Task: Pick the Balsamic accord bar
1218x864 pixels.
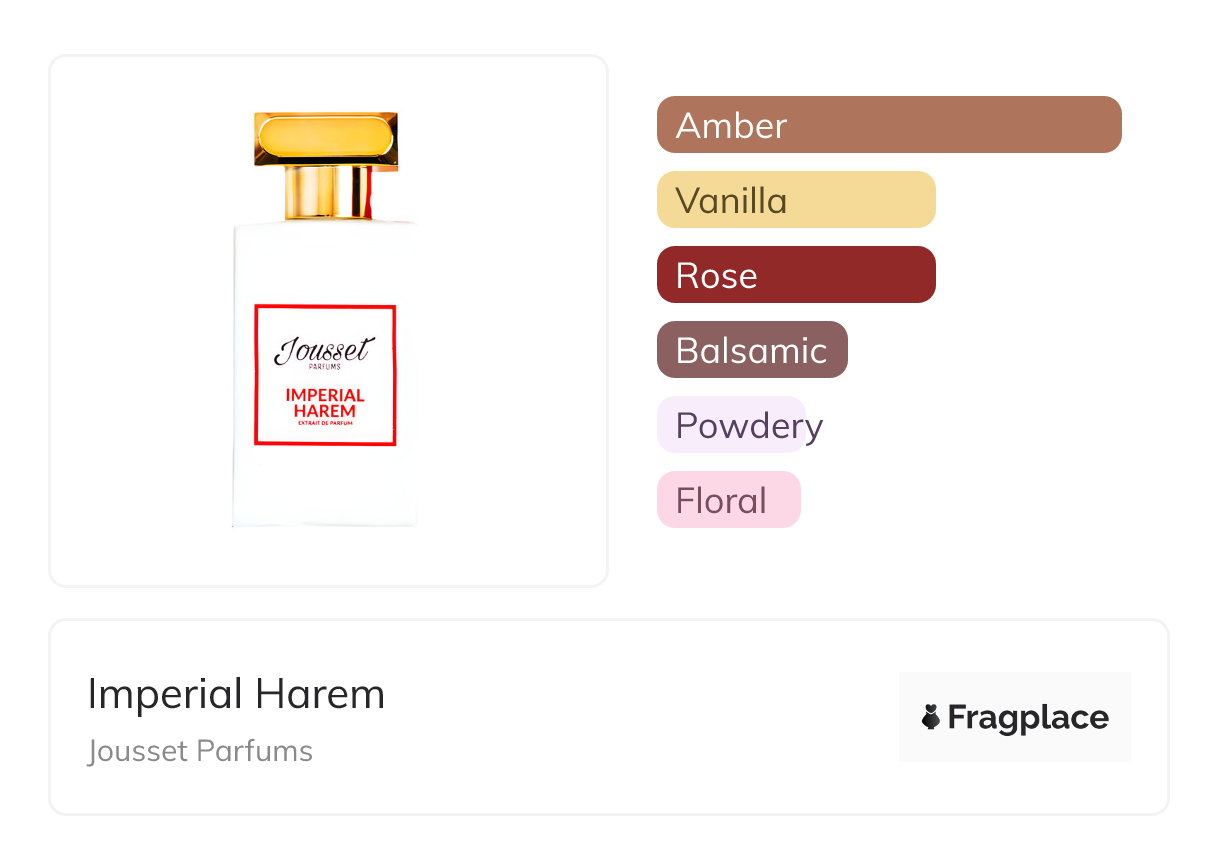Action: tap(751, 350)
